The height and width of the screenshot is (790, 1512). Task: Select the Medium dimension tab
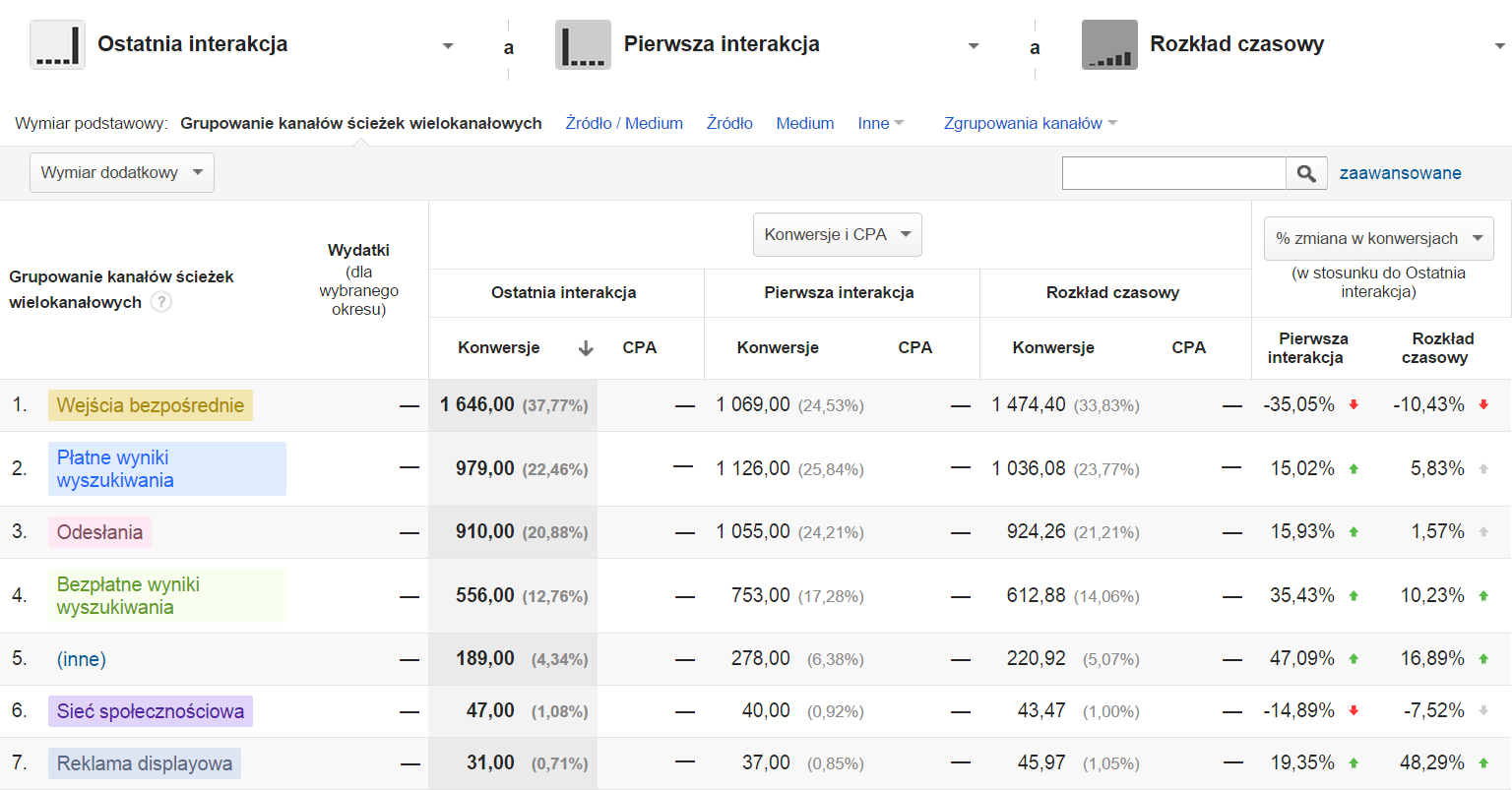[804, 123]
